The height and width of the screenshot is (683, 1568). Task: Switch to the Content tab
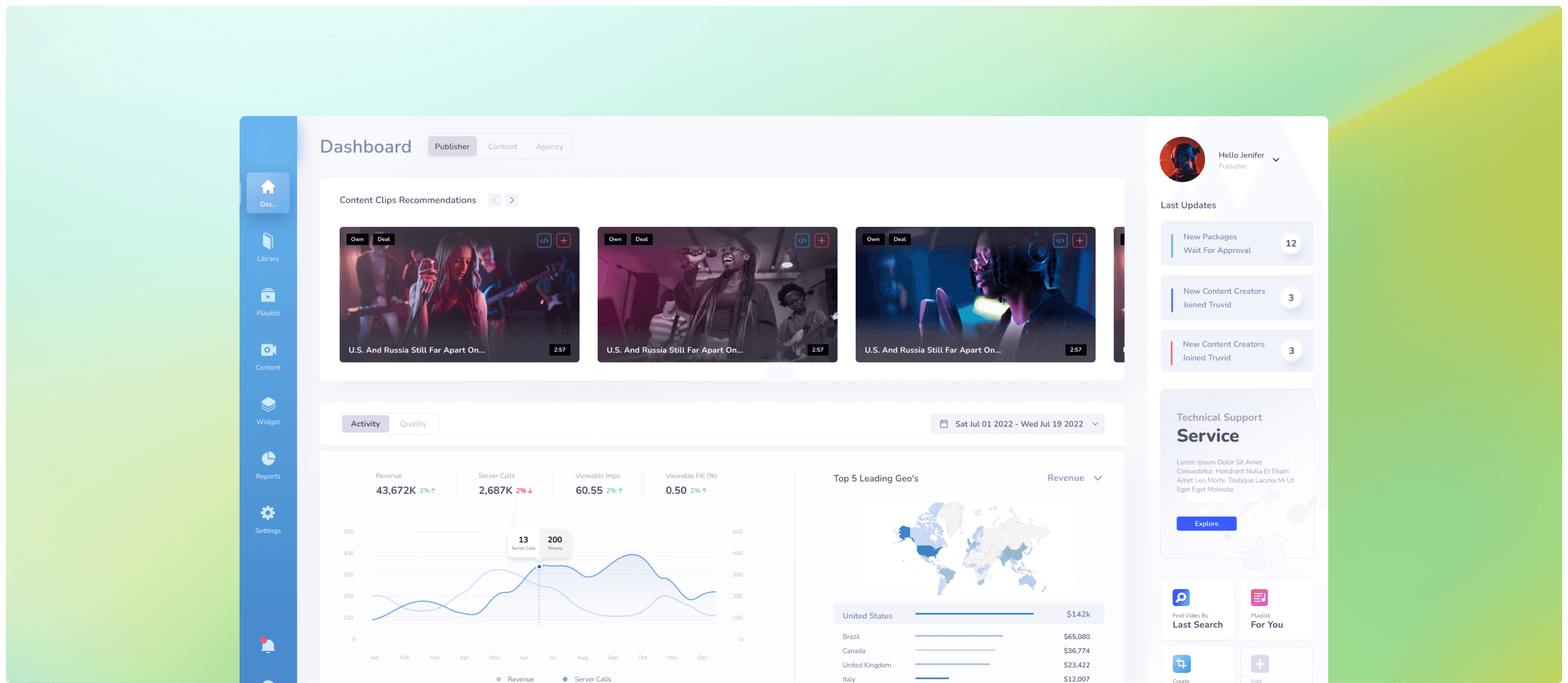[502, 147]
